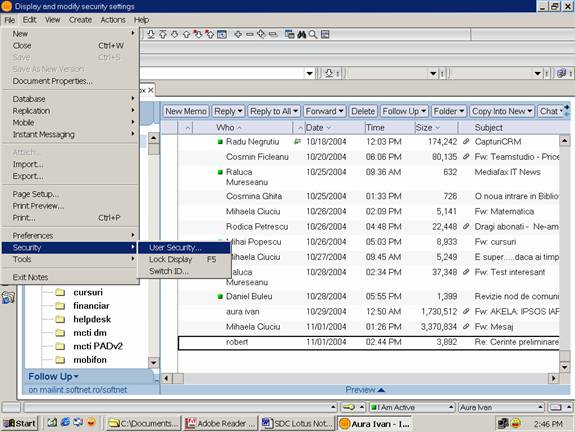Select Print Preview... menu item
This screenshot has height=432, width=575.
(70, 206)
